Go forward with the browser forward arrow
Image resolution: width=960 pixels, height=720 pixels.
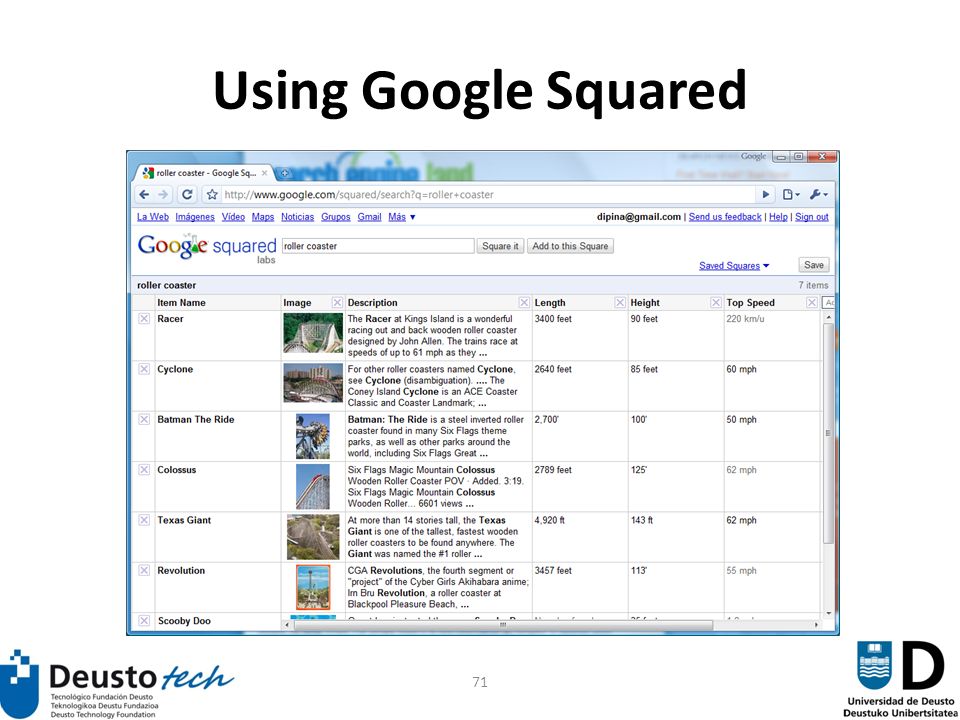[163, 195]
